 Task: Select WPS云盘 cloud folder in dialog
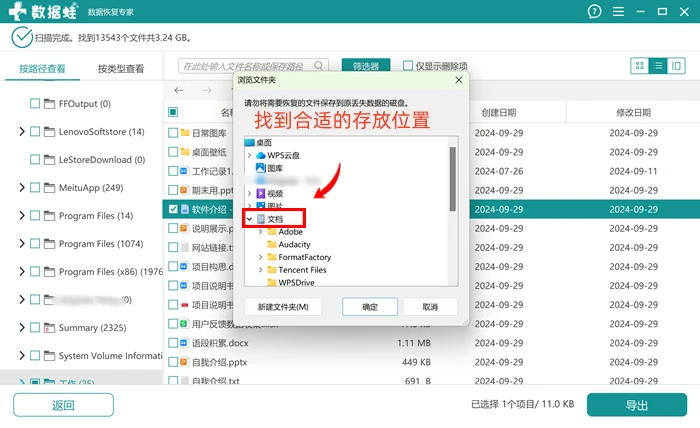[283, 155]
